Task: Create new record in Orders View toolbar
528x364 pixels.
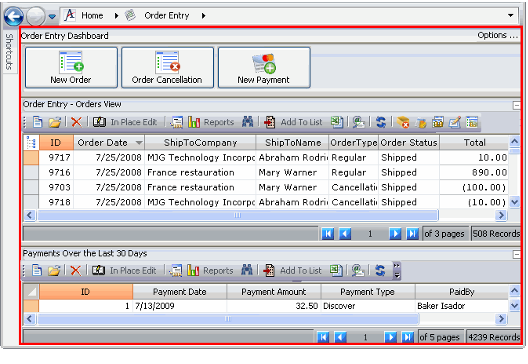Action: [37, 122]
